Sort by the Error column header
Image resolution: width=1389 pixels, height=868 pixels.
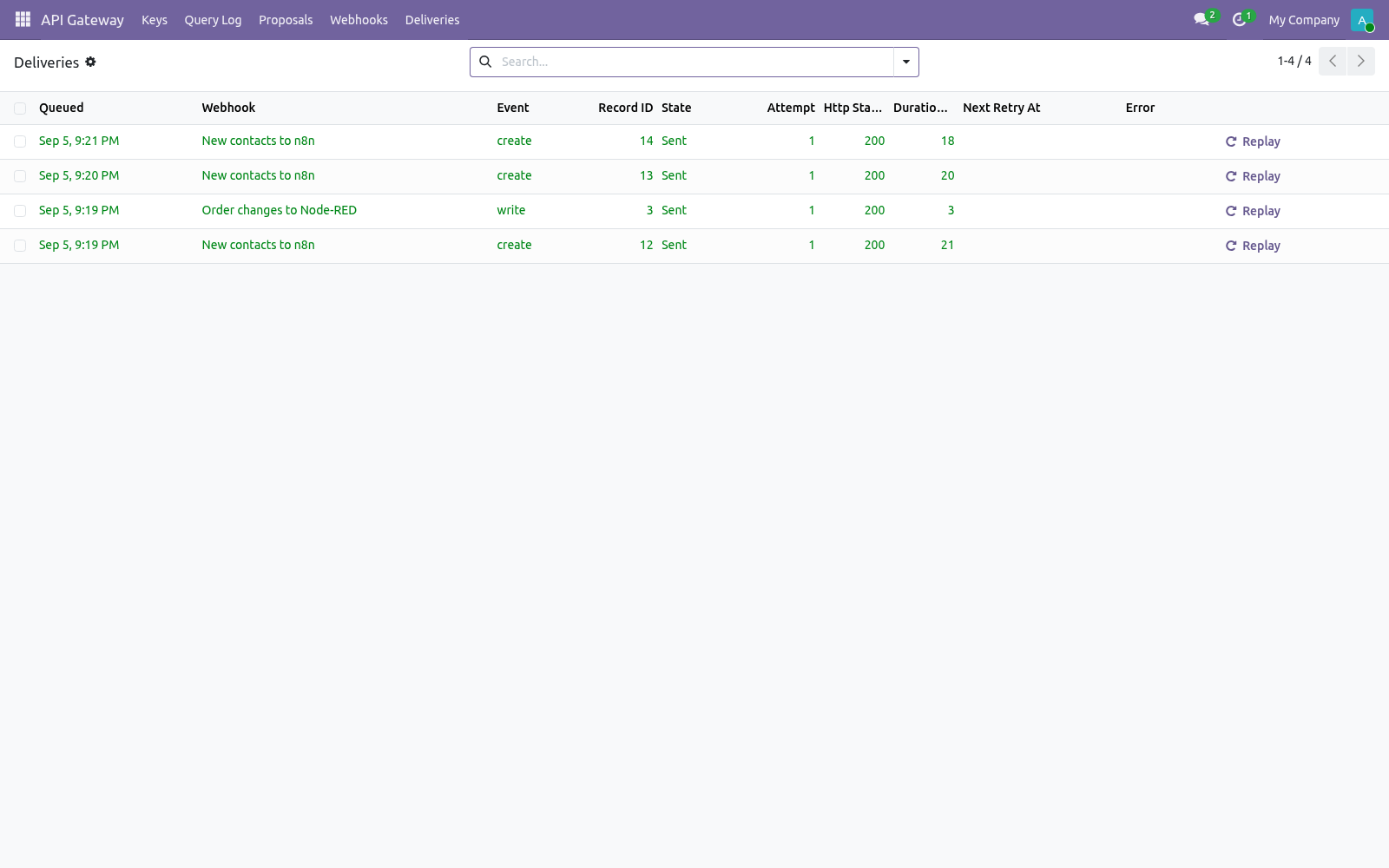click(1140, 108)
